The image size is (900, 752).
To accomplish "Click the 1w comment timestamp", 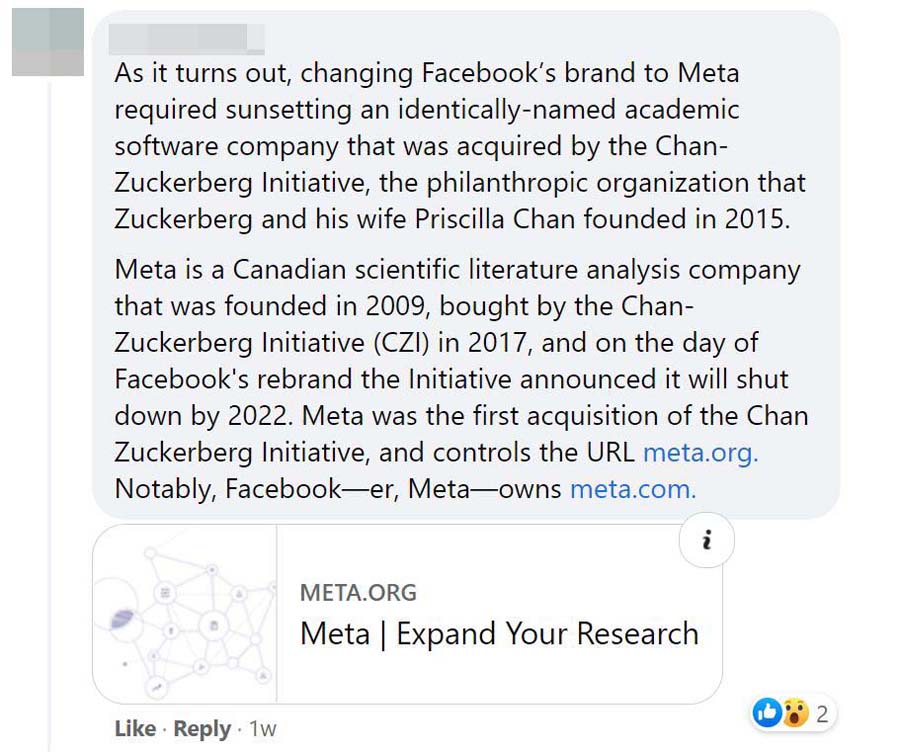I will tap(263, 729).
